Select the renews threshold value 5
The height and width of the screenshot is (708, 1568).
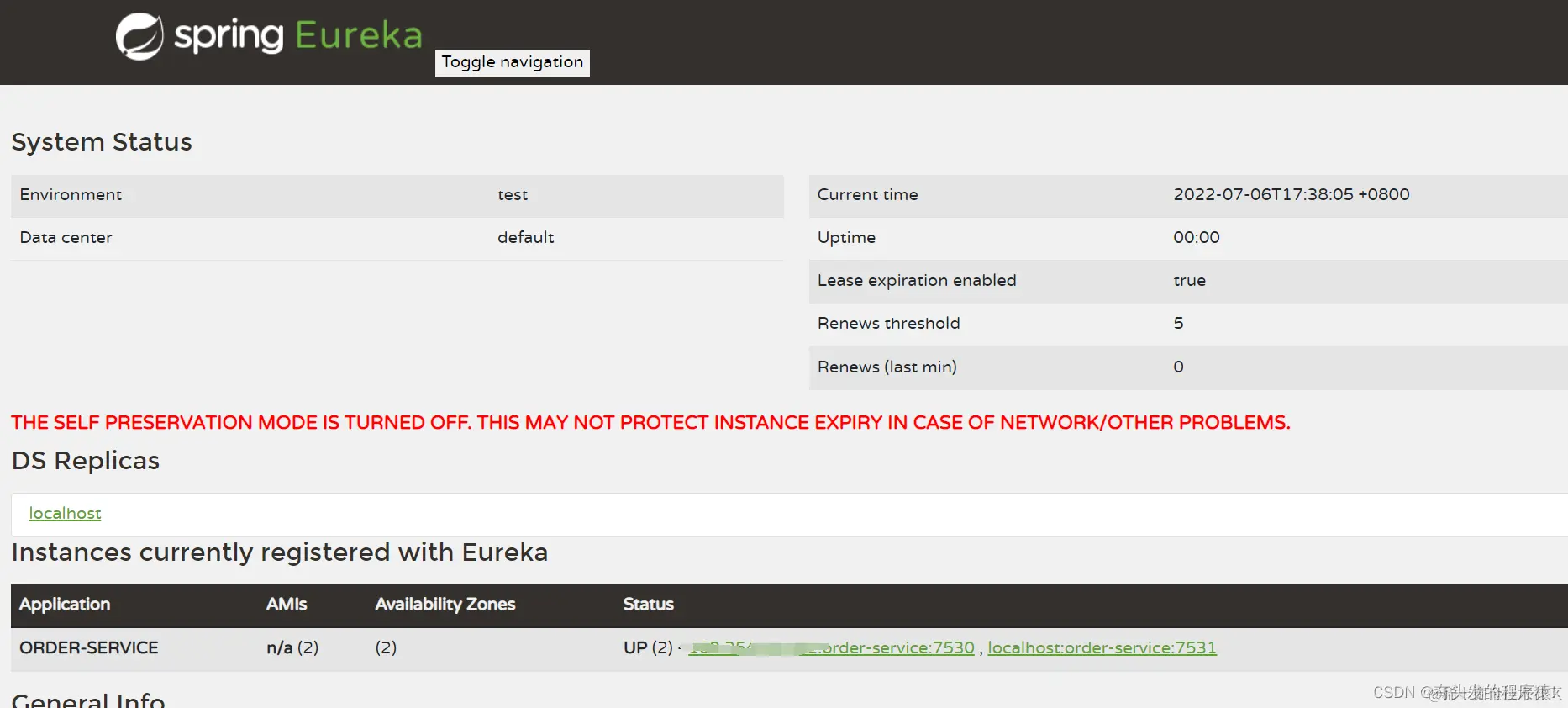1178,323
